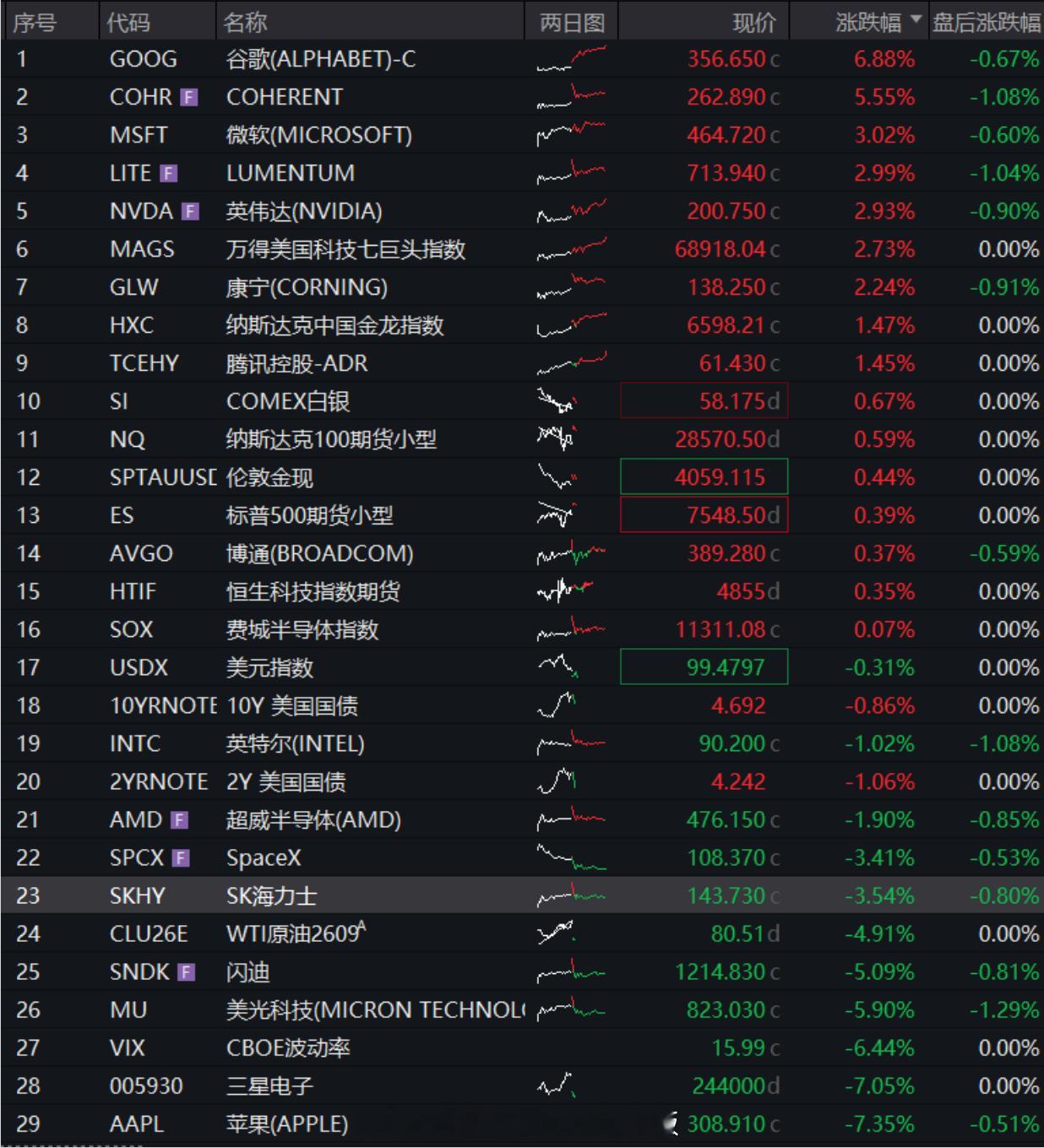Open the two-day sparkline of 三星电子

pos(557,1085)
